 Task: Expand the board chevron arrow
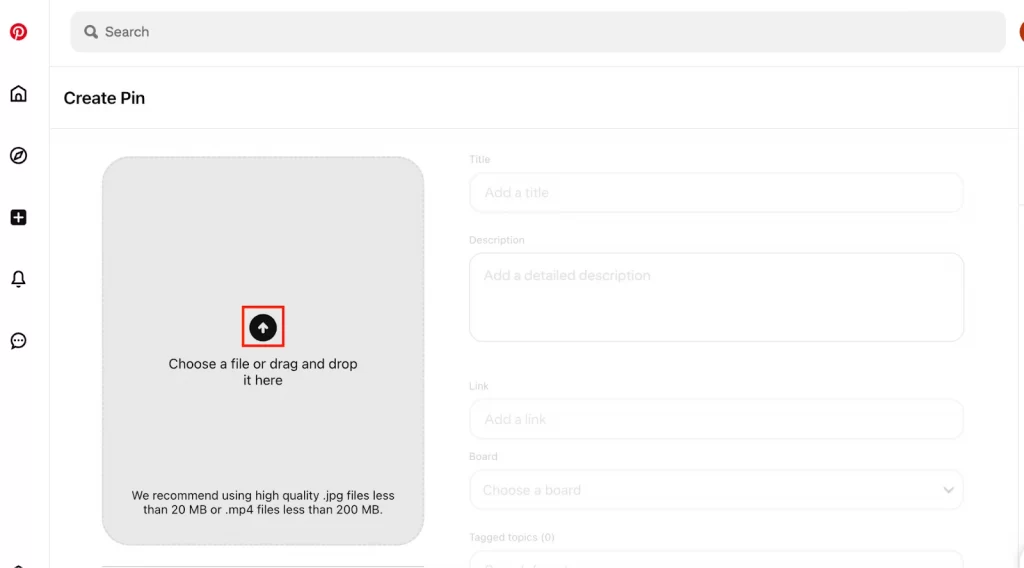point(948,490)
